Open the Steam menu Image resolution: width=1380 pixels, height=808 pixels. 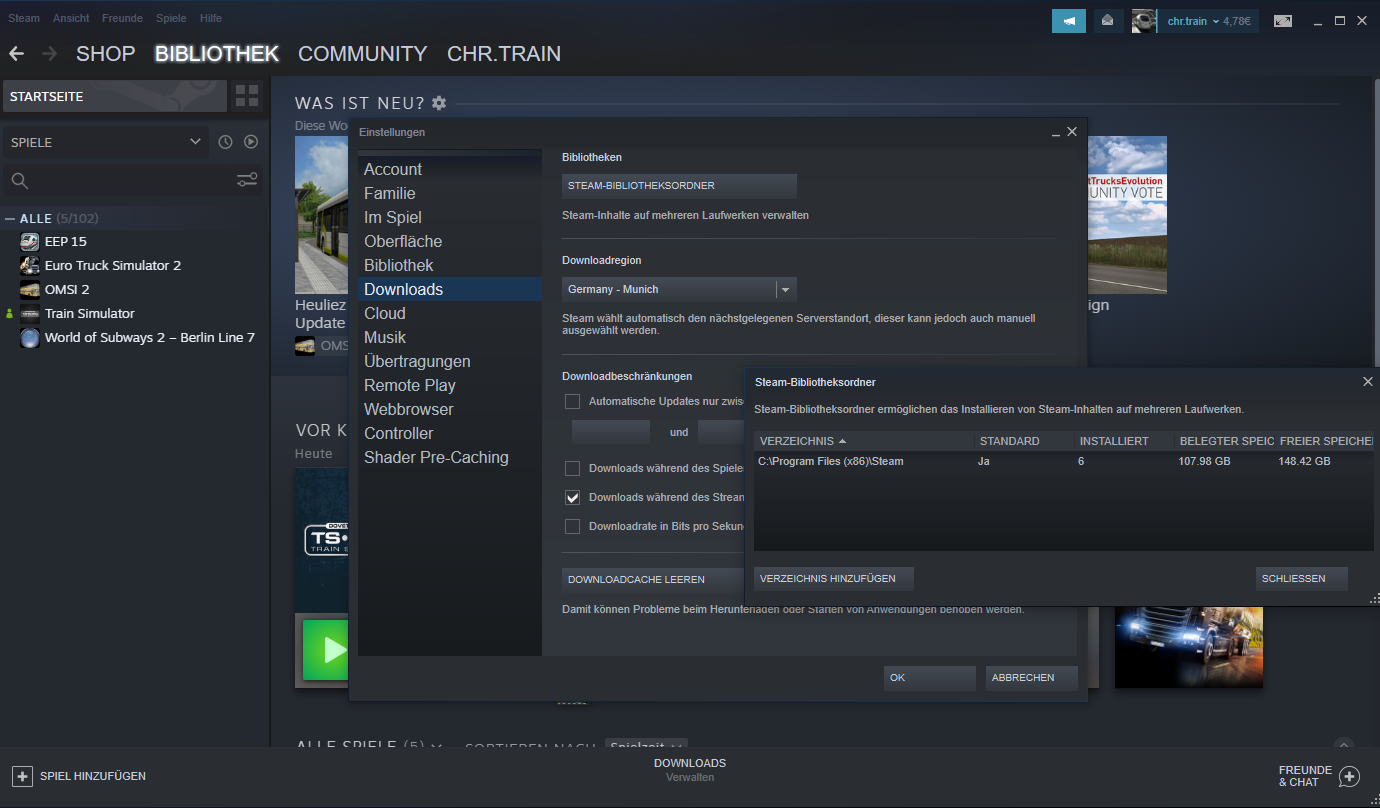click(24, 18)
